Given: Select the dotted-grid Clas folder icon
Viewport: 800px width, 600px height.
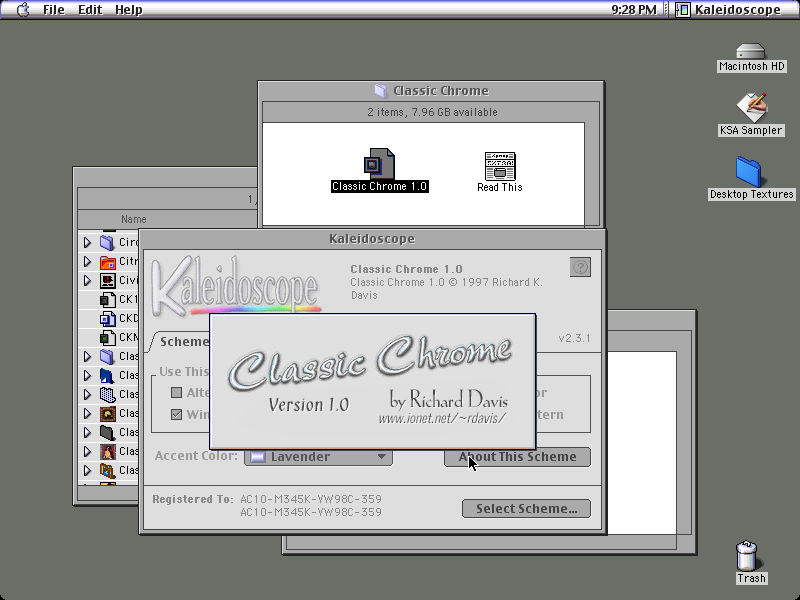Looking at the screenshot, I should point(107,394).
